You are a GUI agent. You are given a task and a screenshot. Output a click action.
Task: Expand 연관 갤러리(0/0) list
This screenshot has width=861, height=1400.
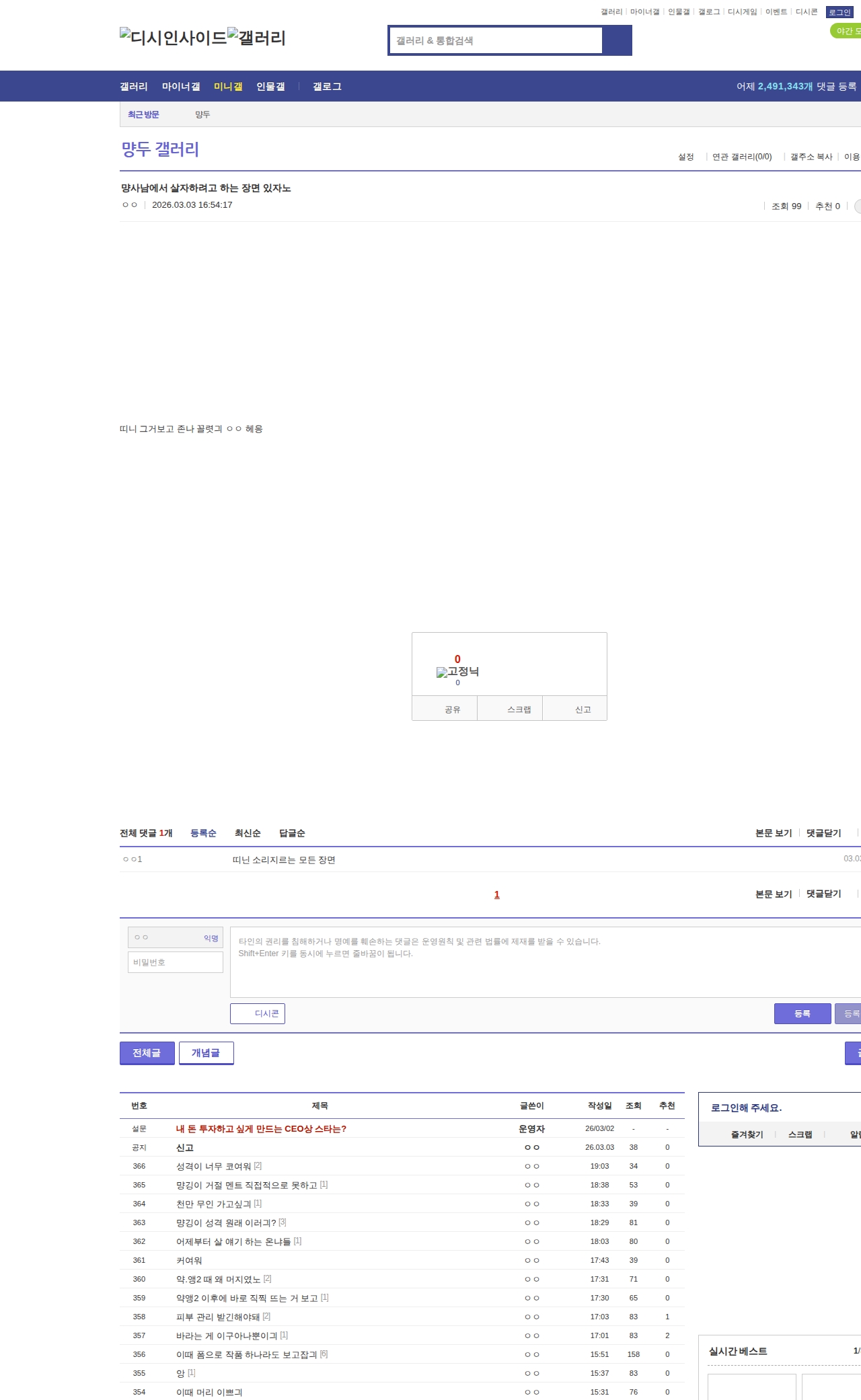click(742, 157)
